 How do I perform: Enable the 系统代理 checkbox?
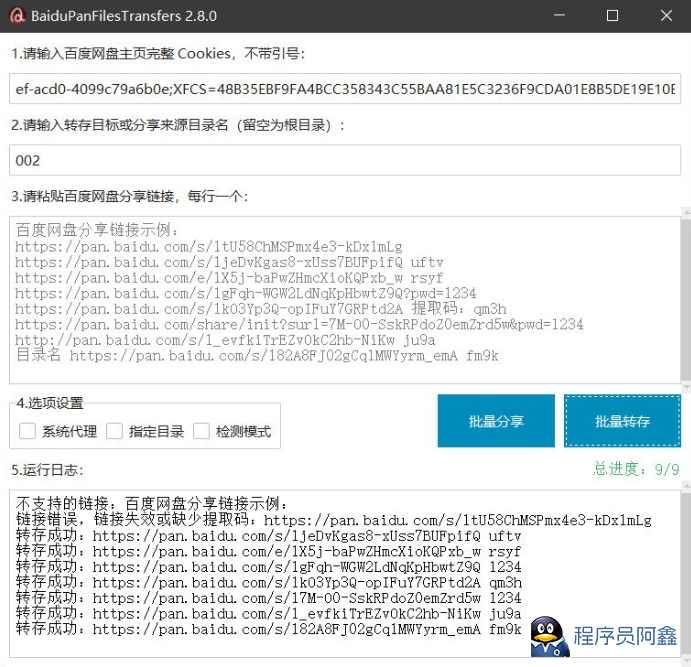click(x=27, y=431)
